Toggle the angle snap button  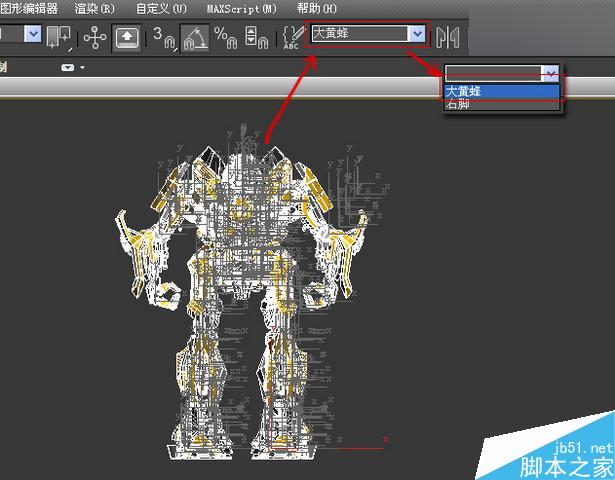[x=195, y=38]
